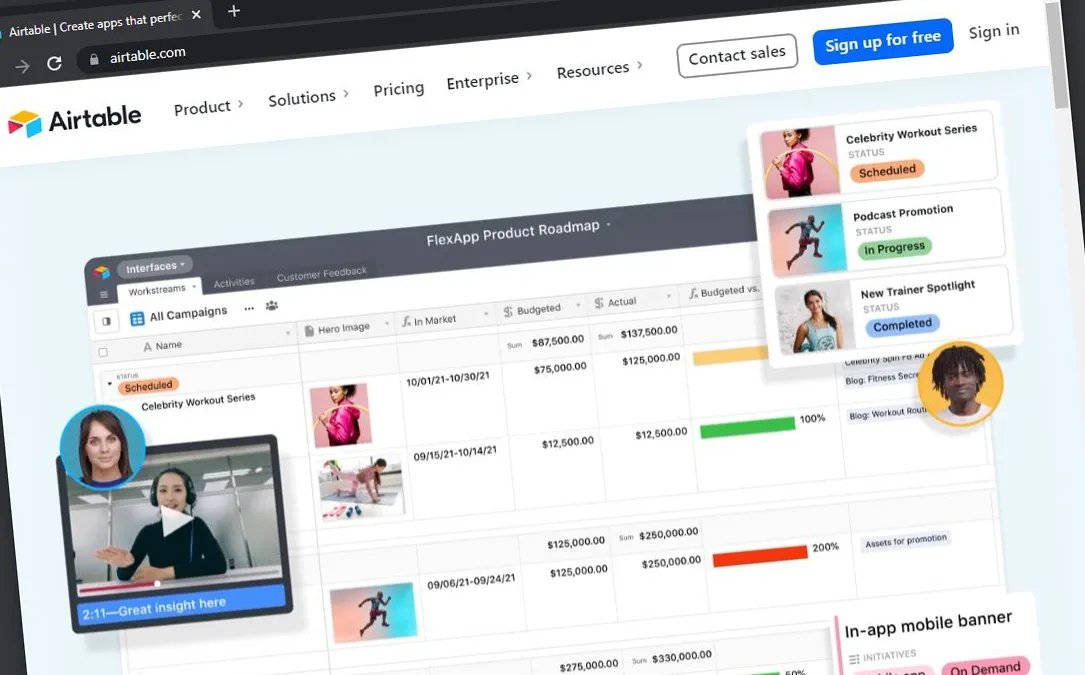This screenshot has height=675, width=1085.
Task: Open the Product menu
Action: [208, 107]
